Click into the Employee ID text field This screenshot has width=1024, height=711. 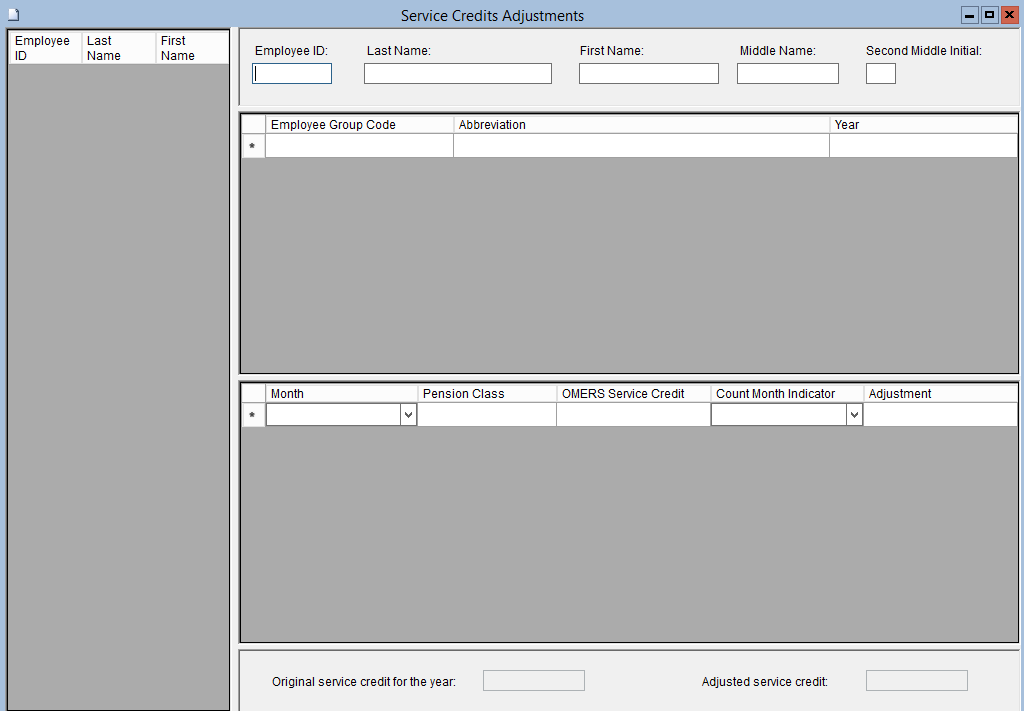(292, 74)
